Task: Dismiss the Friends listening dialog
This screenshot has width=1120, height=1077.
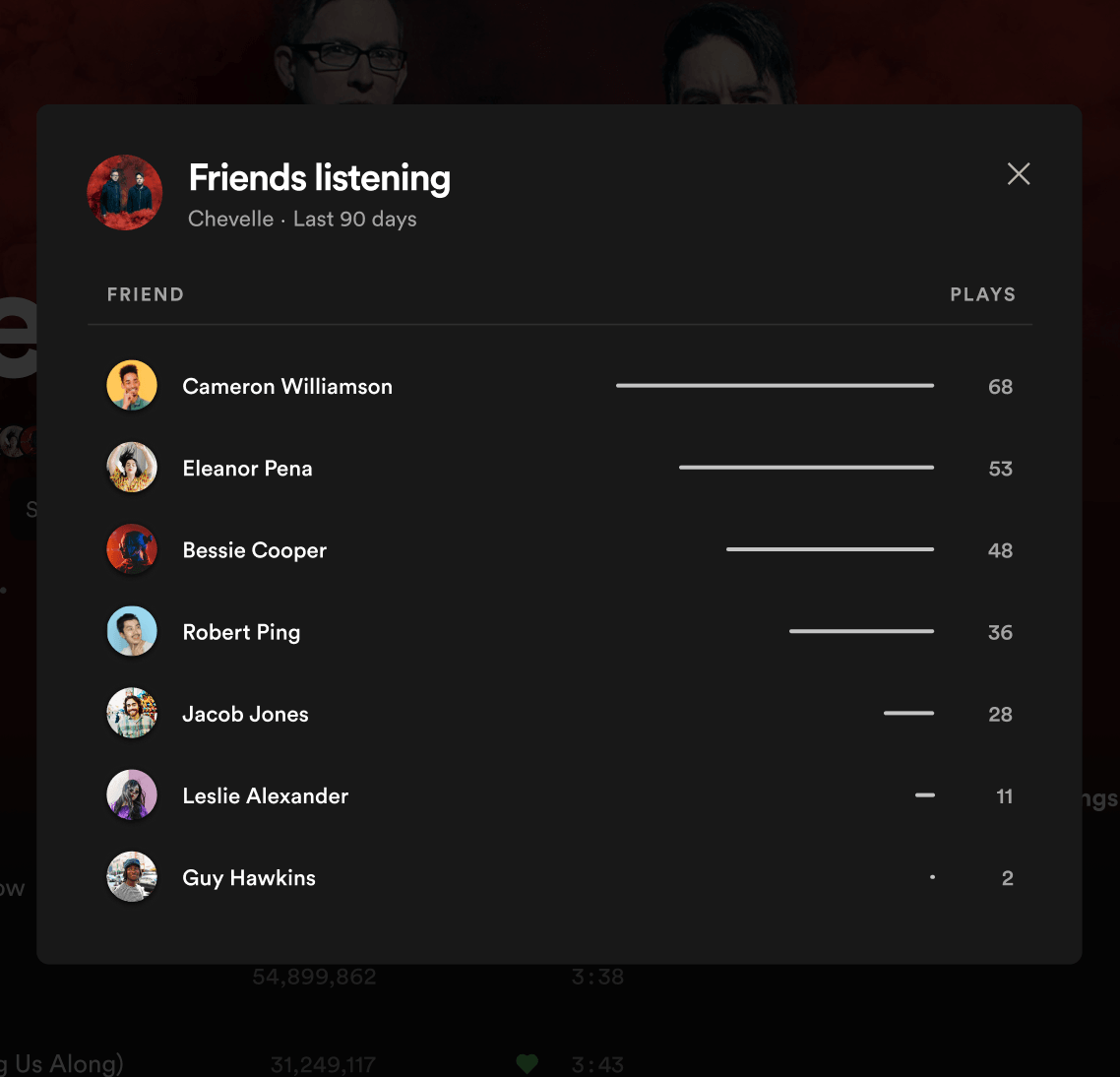Action: (1019, 173)
